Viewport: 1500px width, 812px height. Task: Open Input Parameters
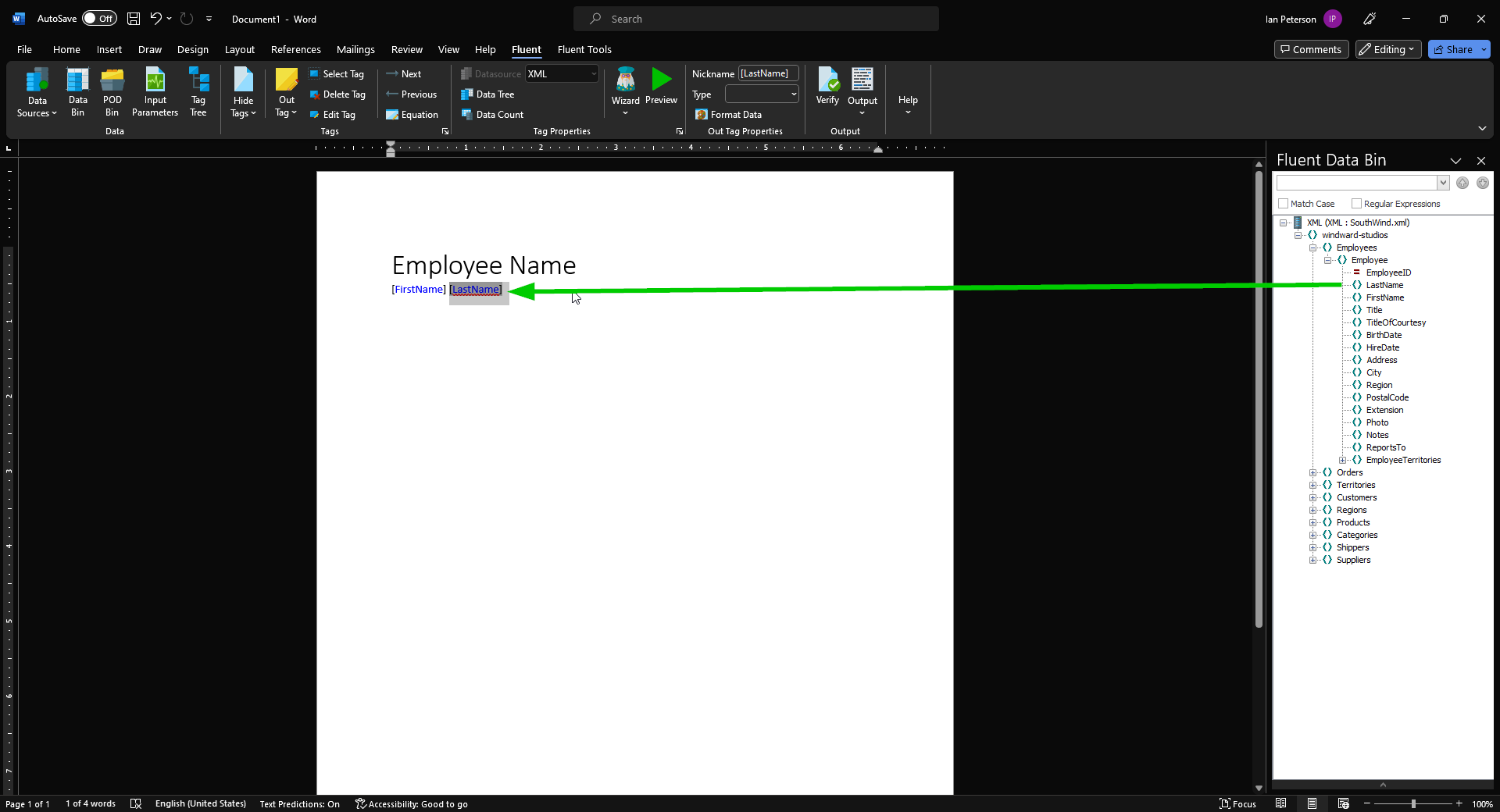155,93
